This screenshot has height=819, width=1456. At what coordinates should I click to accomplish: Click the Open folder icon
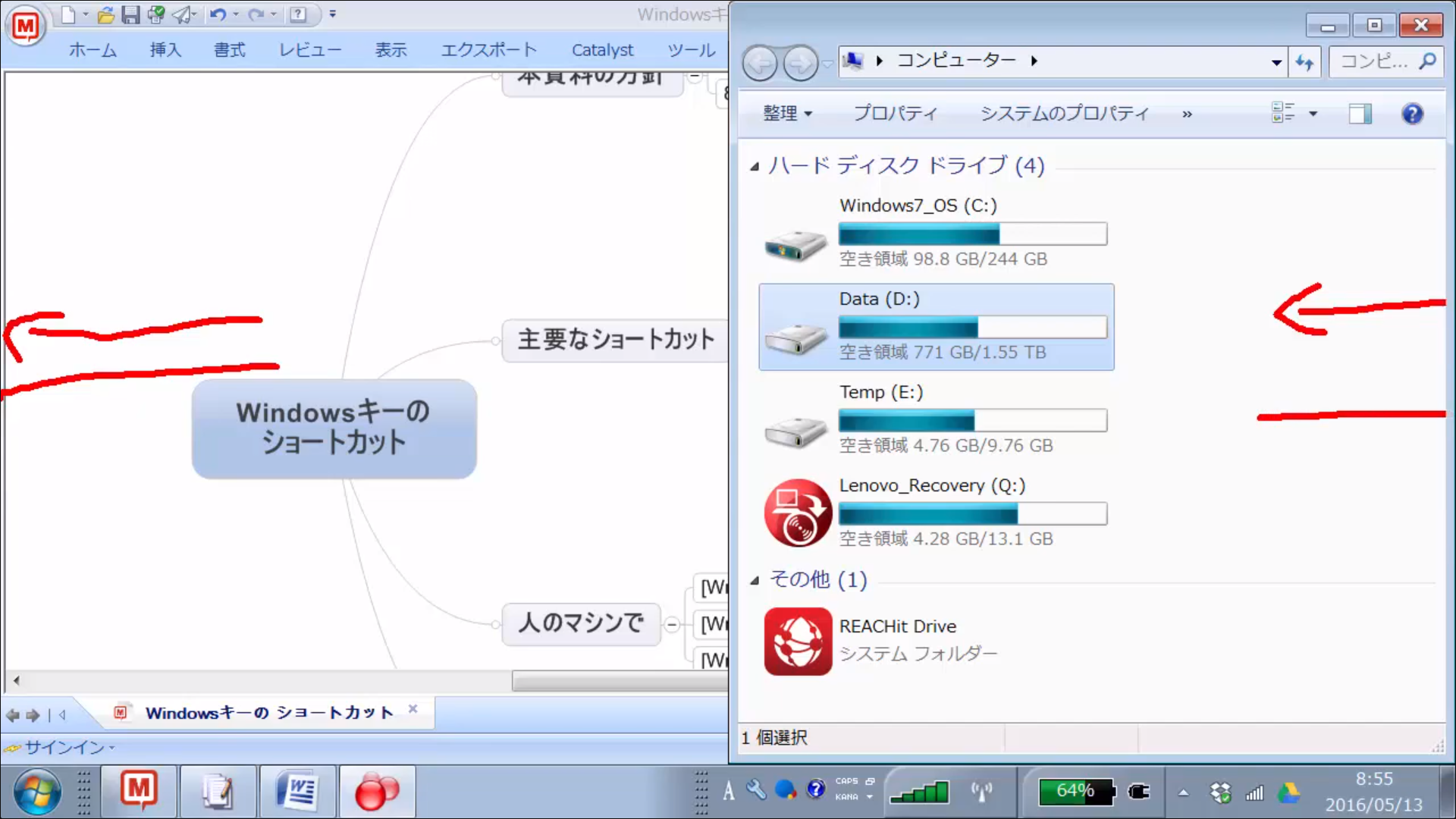pos(106,14)
